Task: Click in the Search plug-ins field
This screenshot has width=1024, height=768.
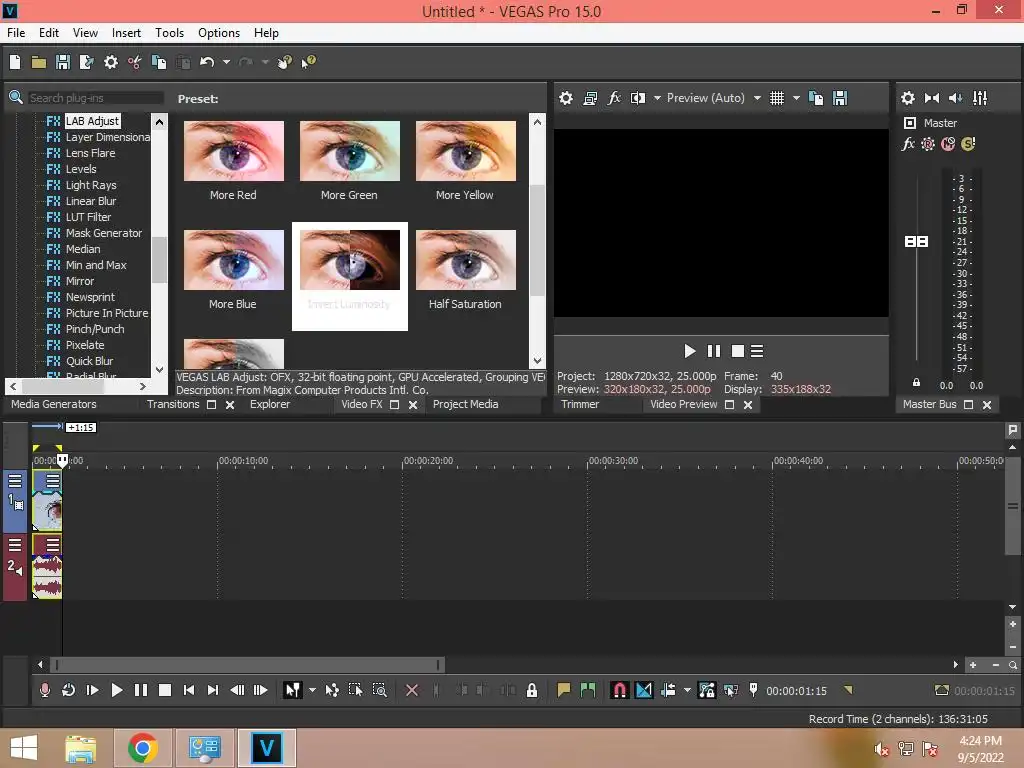Action: pos(95,98)
